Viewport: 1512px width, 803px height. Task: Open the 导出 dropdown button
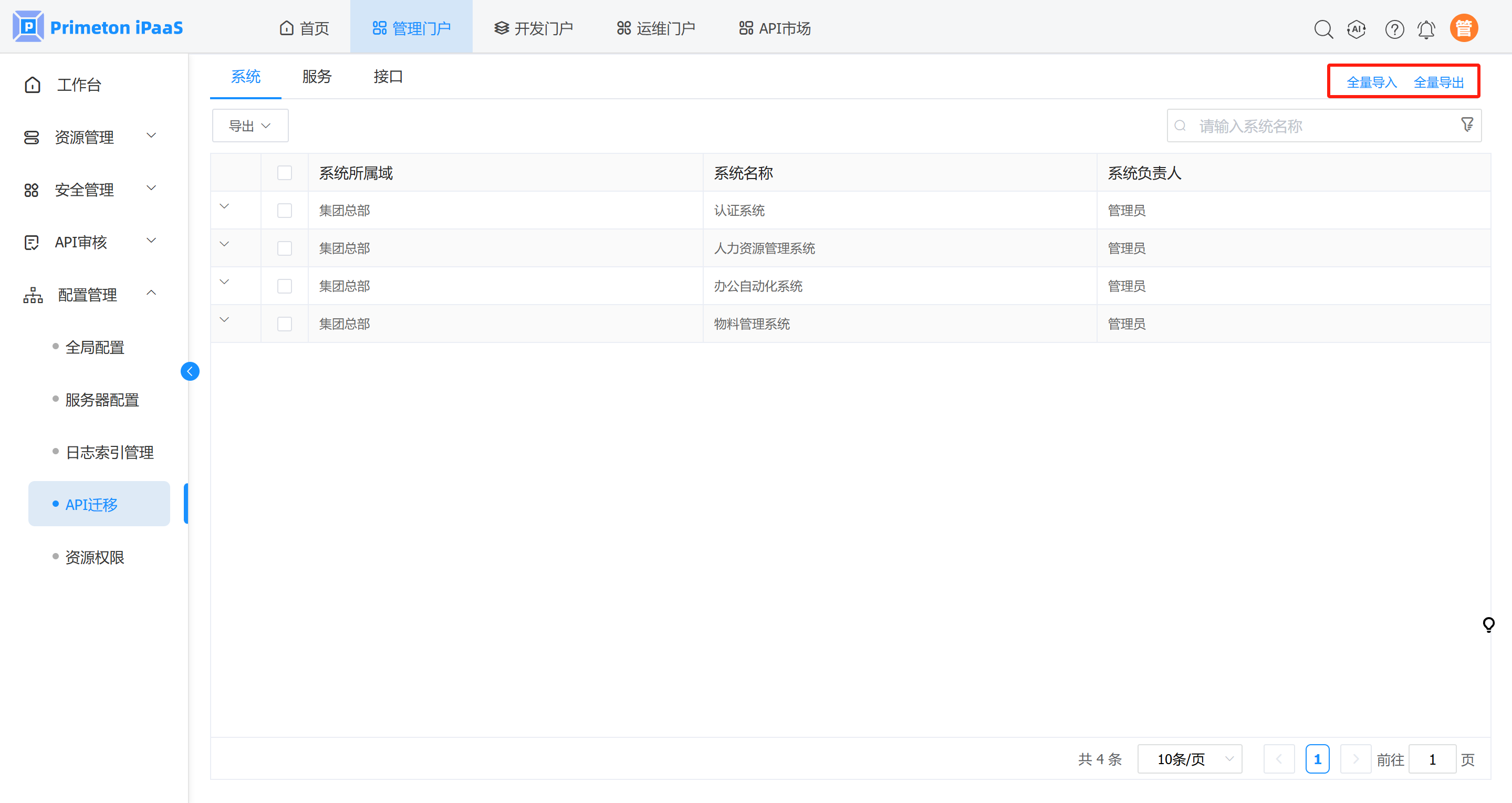(x=250, y=126)
